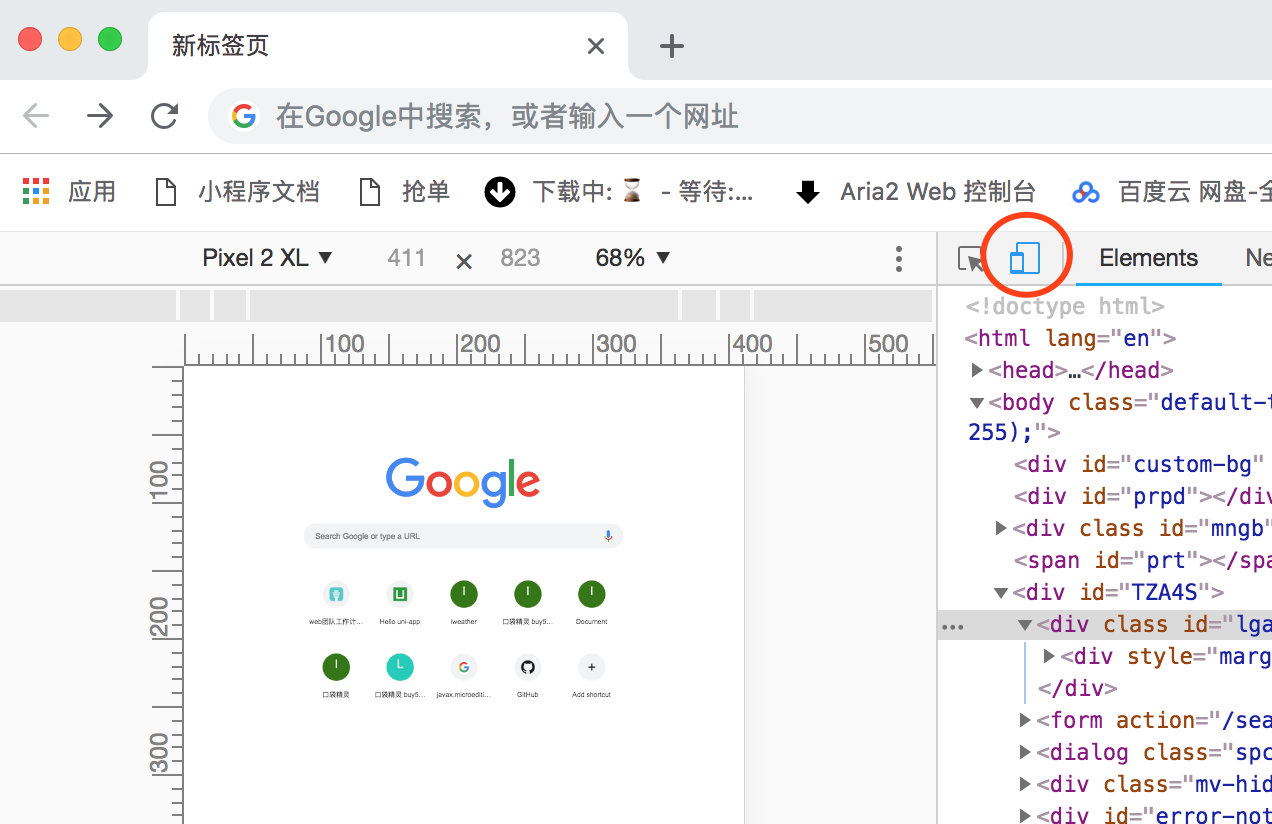The image size is (1272, 824).
Task: Expand the head element node
Action: [x=977, y=370]
